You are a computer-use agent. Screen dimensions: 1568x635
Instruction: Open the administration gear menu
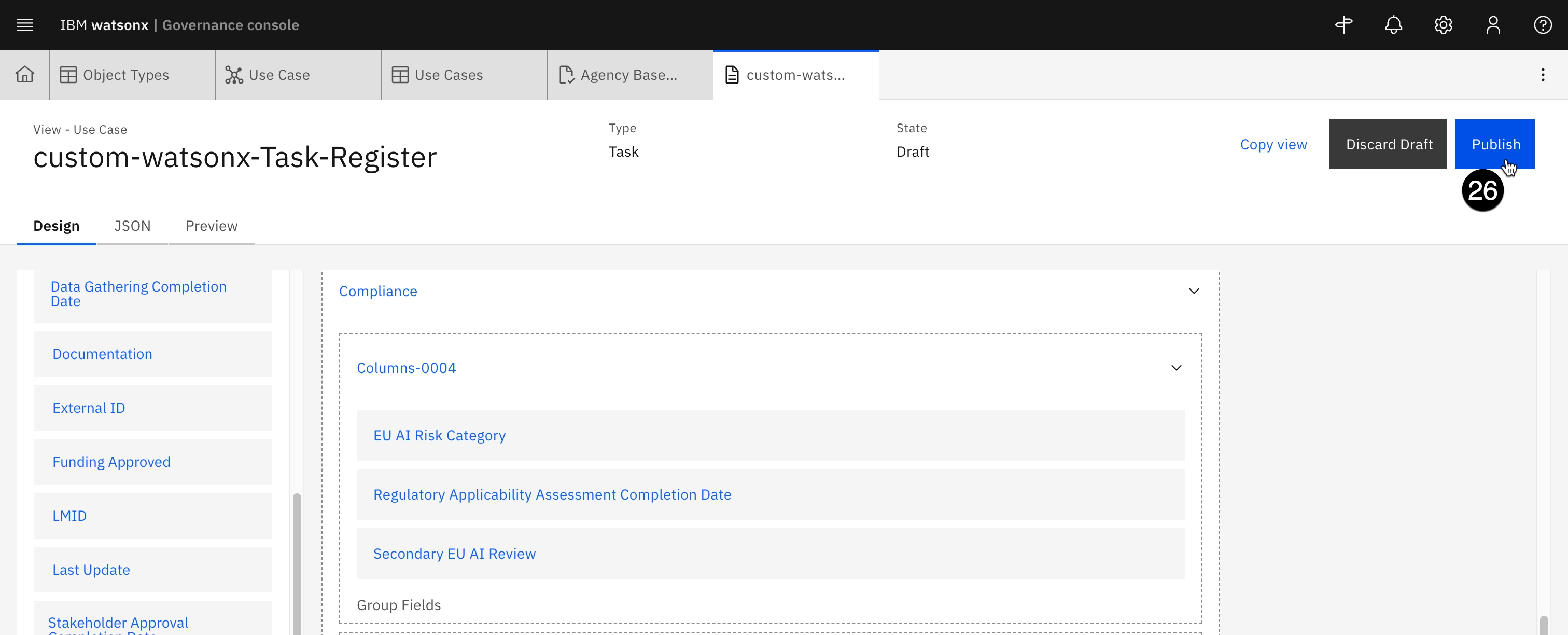[1443, 25]
